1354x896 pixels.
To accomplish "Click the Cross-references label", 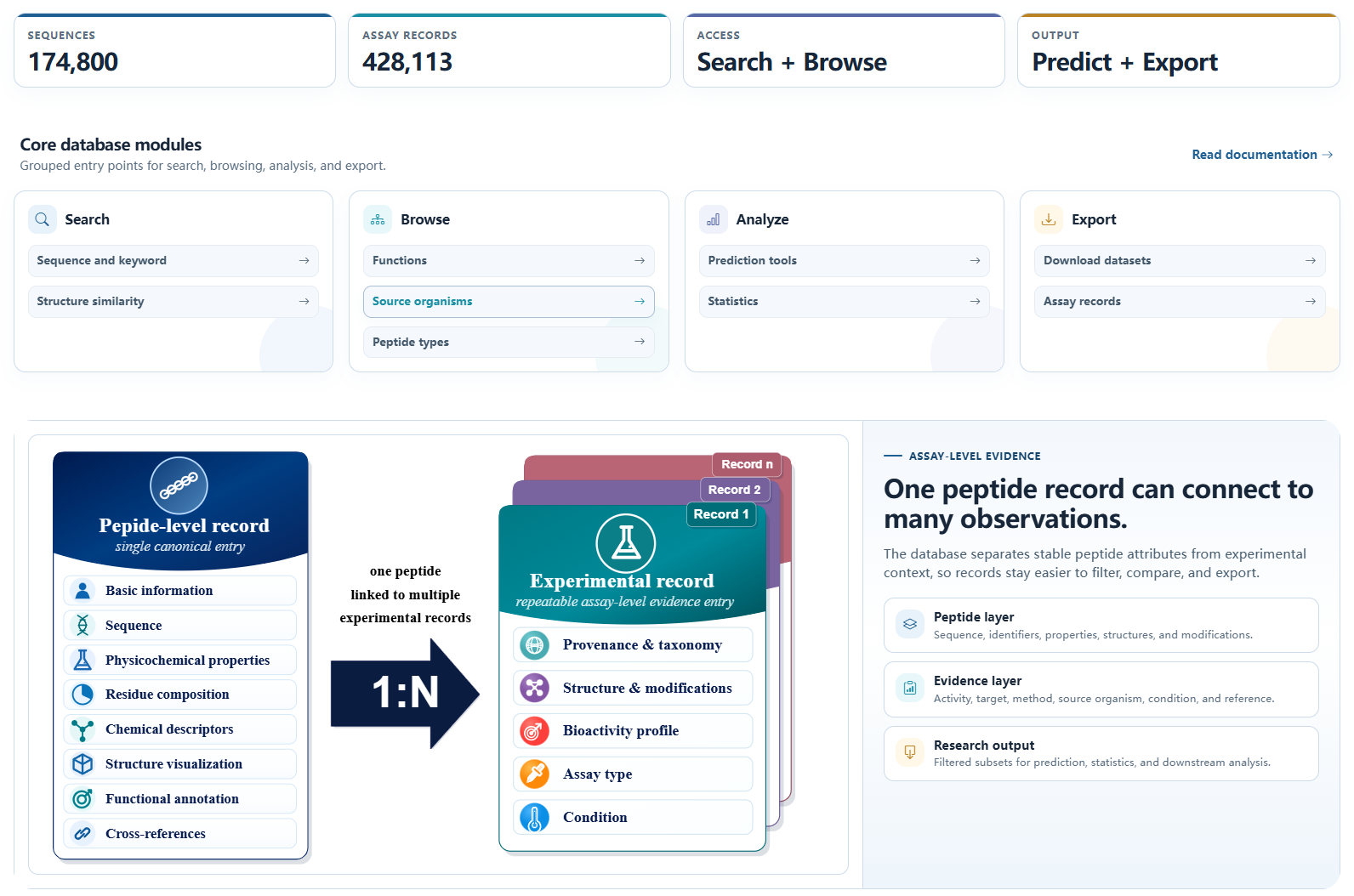I will [156, 834].
